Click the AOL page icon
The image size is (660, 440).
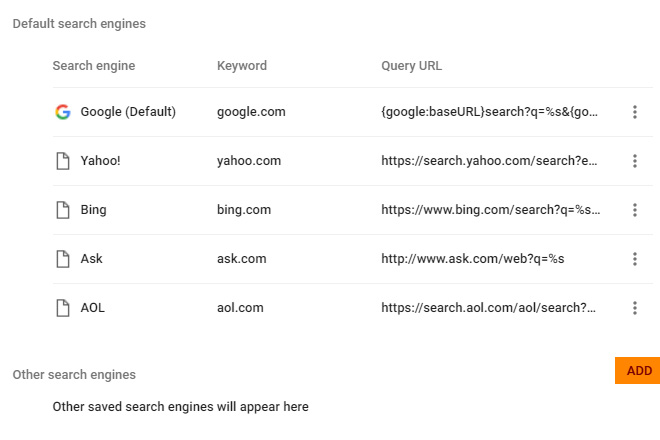click(63, 308)
